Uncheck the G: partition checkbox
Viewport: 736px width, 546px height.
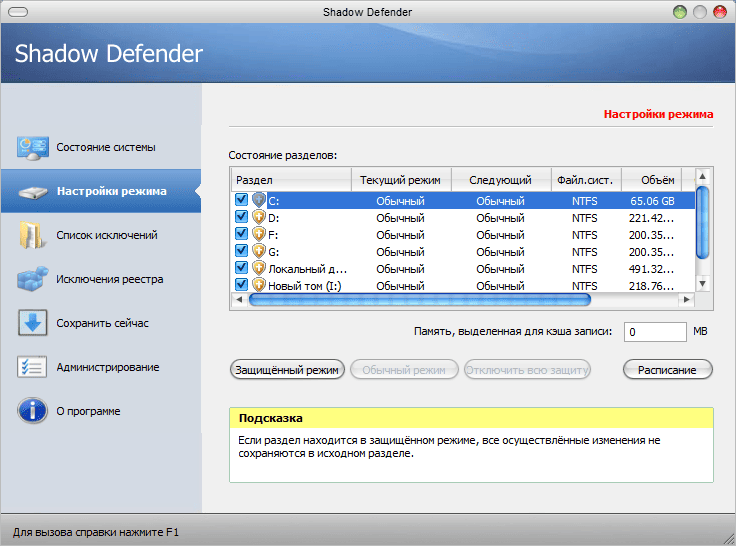[241, 250]
